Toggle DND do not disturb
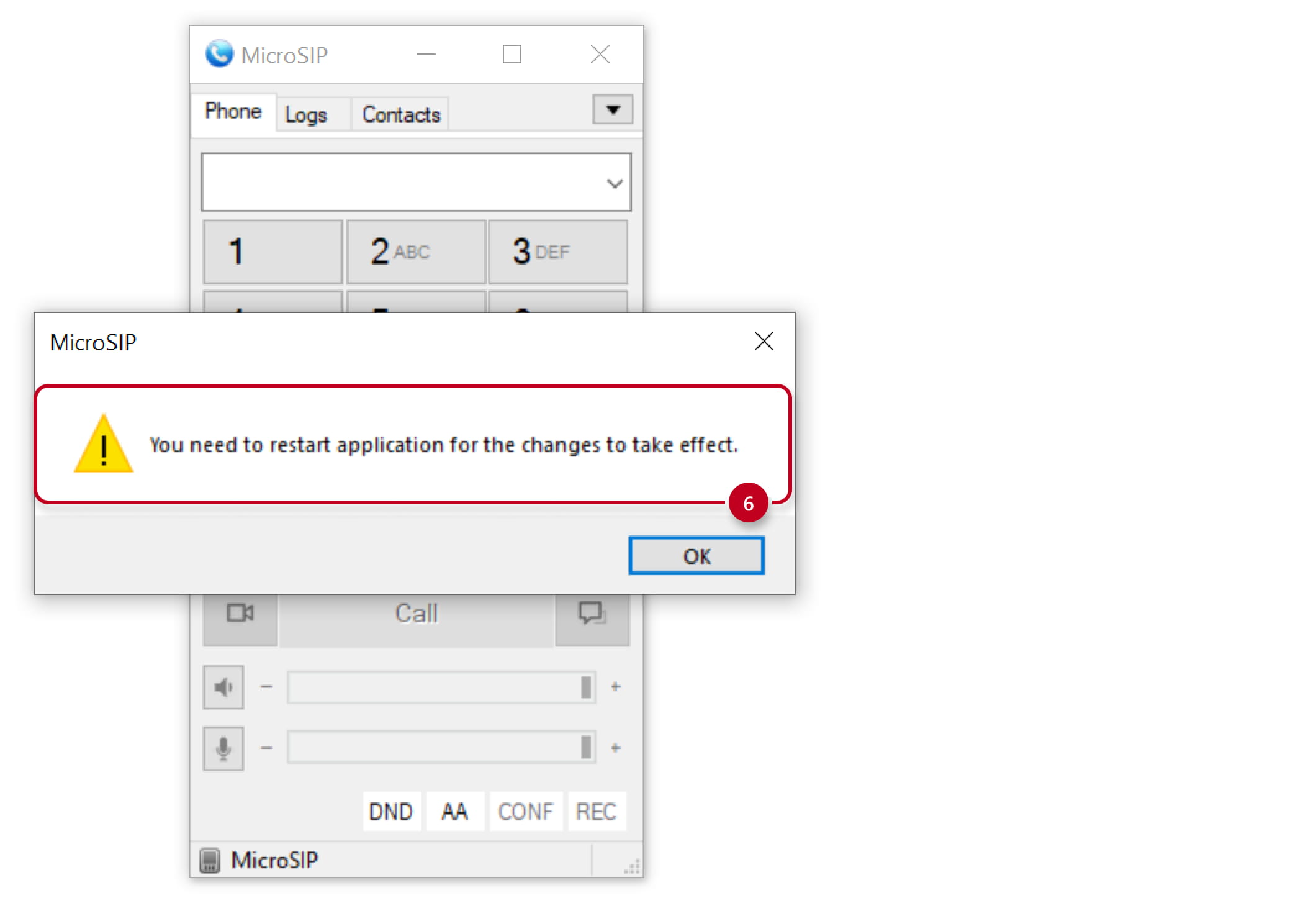Image resolution: width=1316 pixels, height=903 pixels. 391,811
